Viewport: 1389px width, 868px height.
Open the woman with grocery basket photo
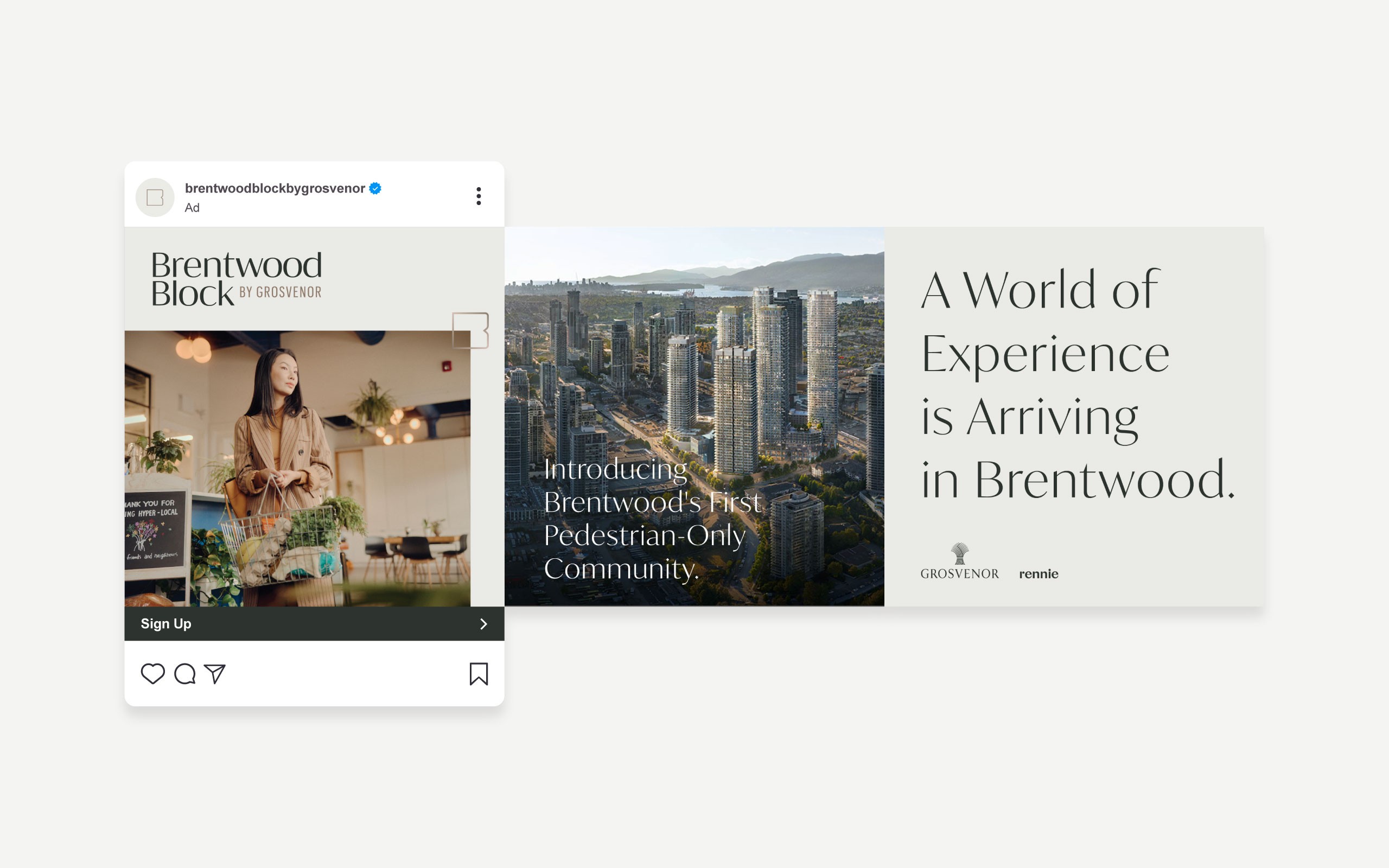tap(297, 468)
